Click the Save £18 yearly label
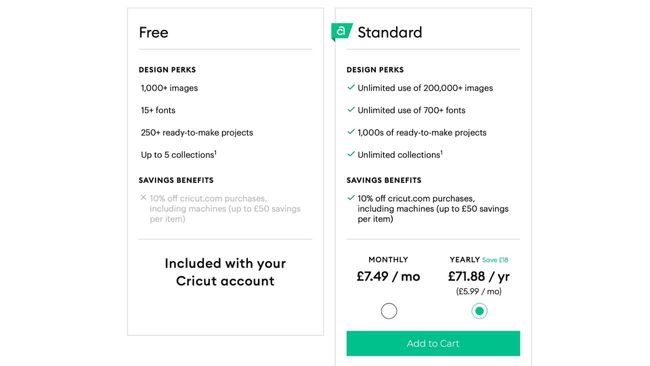Viewport: 650px width, 366px height. (x=495, y=260)
